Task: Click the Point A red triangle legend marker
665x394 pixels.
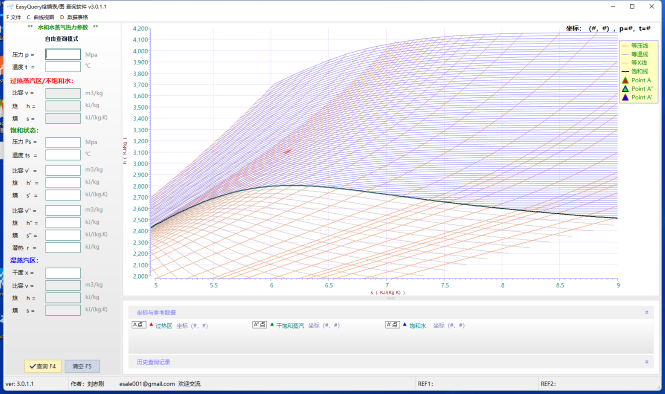Action: (625, 80)
